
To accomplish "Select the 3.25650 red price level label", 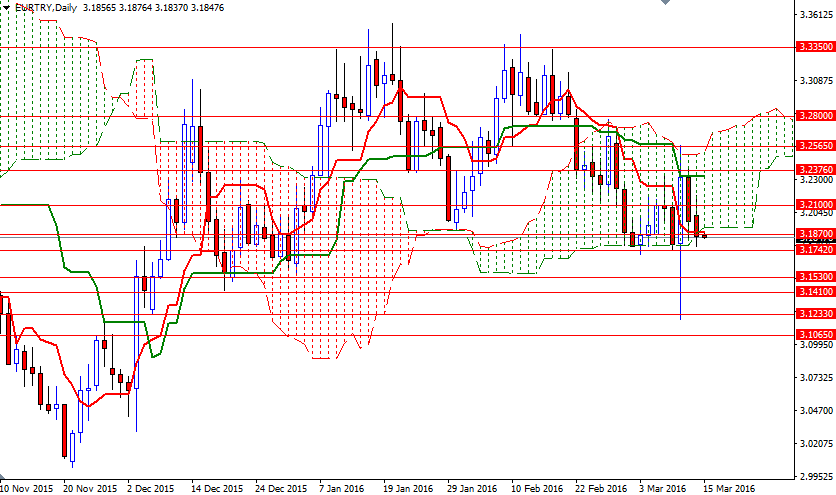I will pos(815,146).
